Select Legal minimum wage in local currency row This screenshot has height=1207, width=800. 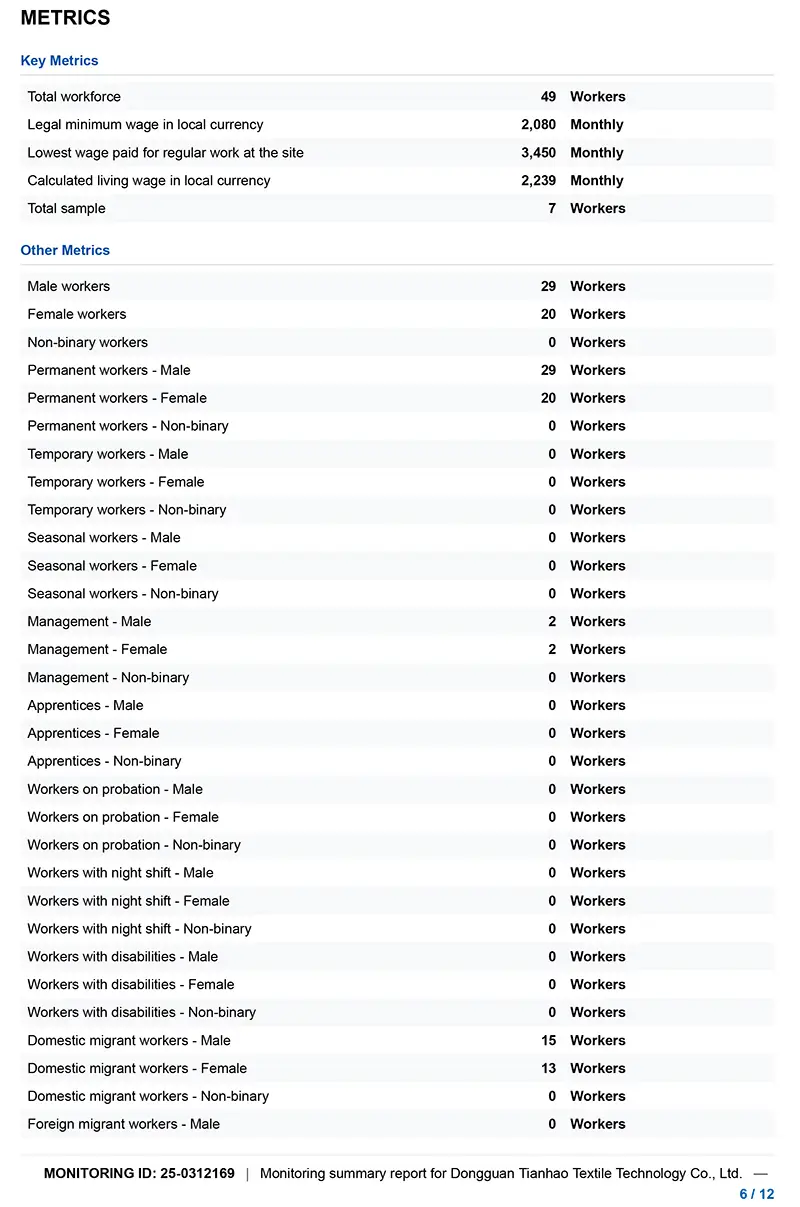click(x=397, y=125)
